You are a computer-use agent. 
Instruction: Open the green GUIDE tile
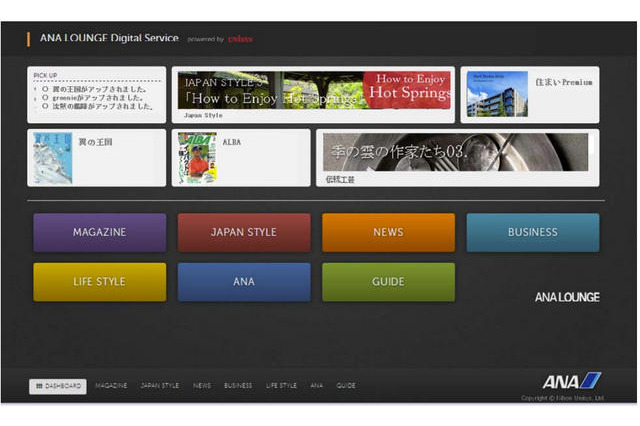388,282
